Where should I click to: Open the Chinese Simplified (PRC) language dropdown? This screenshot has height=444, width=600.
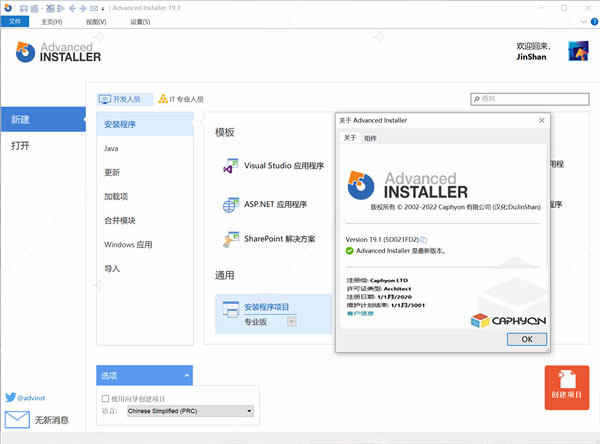coord(190,411)
